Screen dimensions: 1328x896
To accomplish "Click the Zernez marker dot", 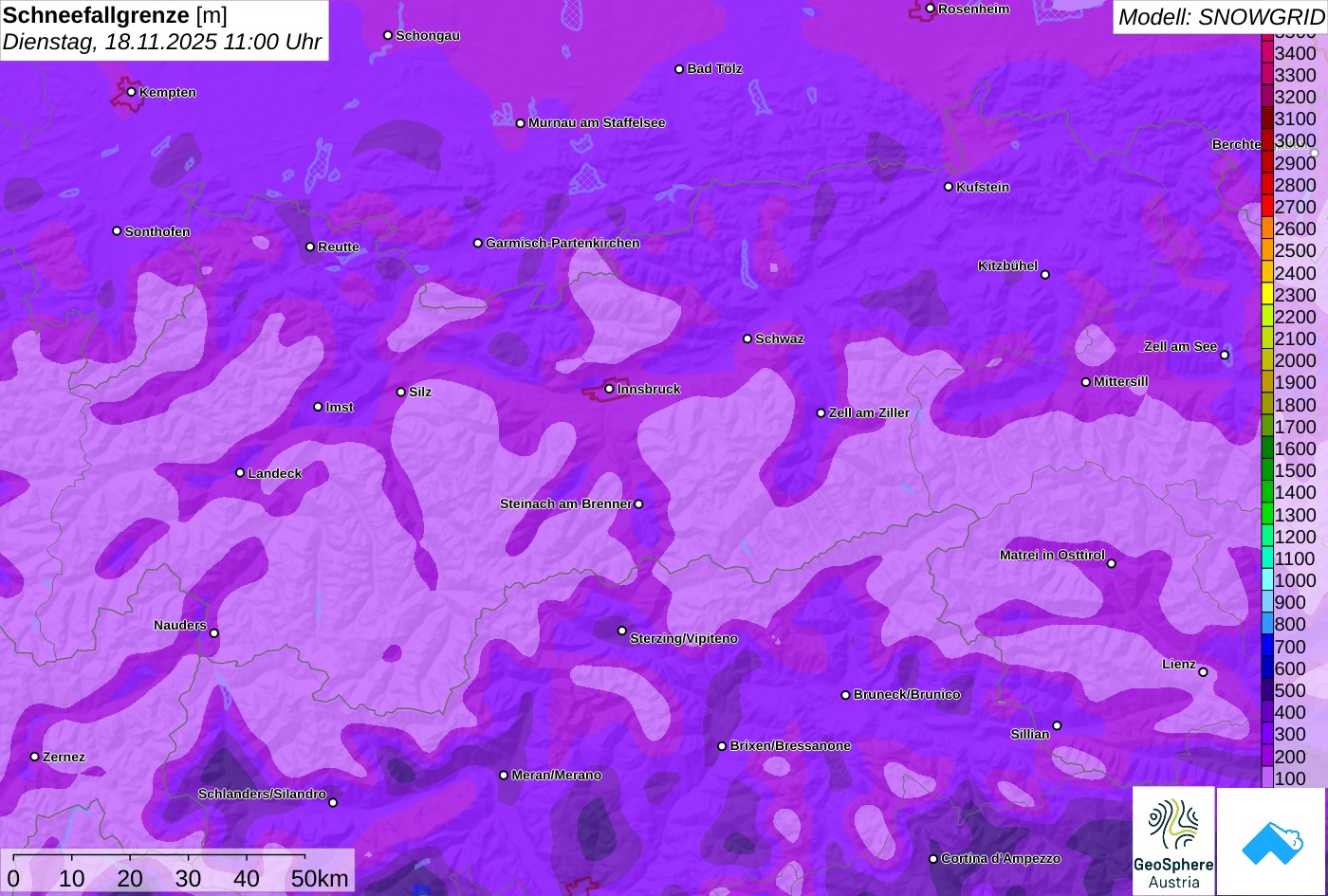I will (x=35, y=757).
